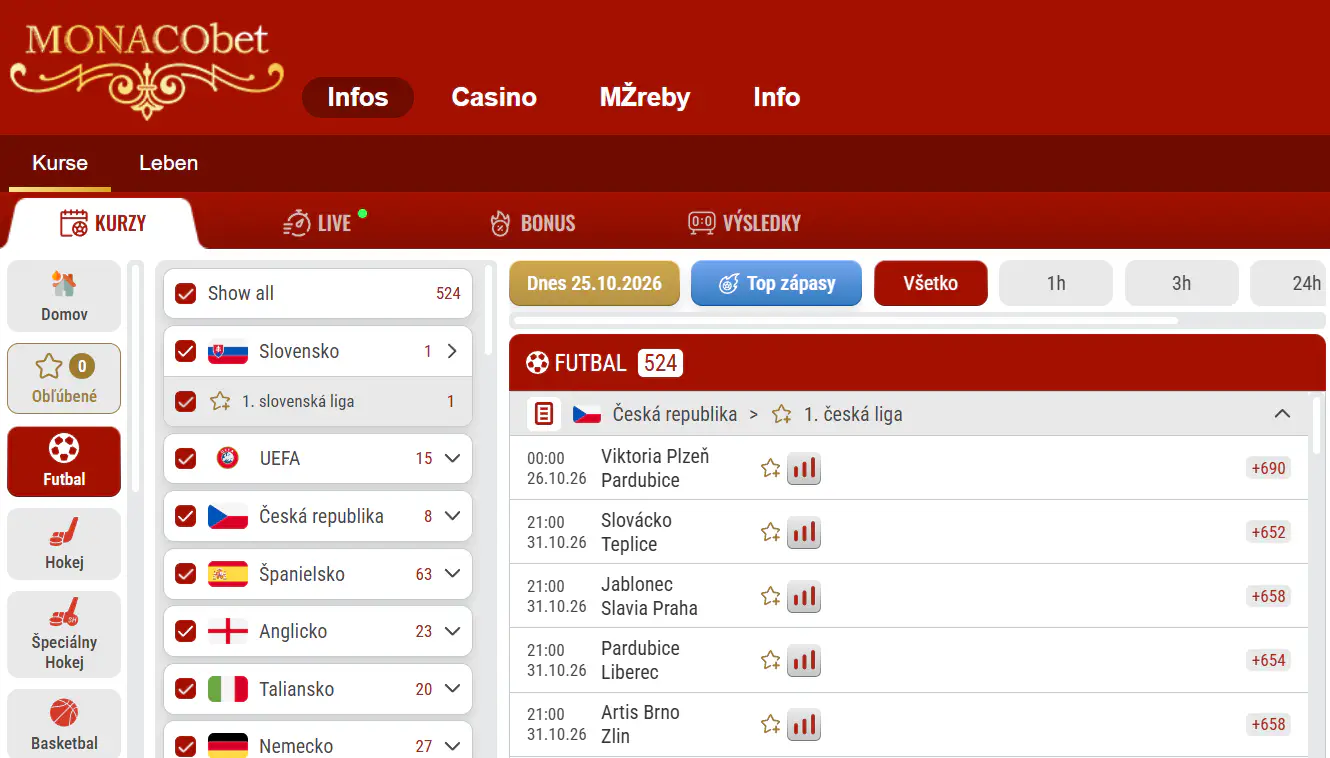
Task: Open the BONUS tab
Action: (532, 222)
